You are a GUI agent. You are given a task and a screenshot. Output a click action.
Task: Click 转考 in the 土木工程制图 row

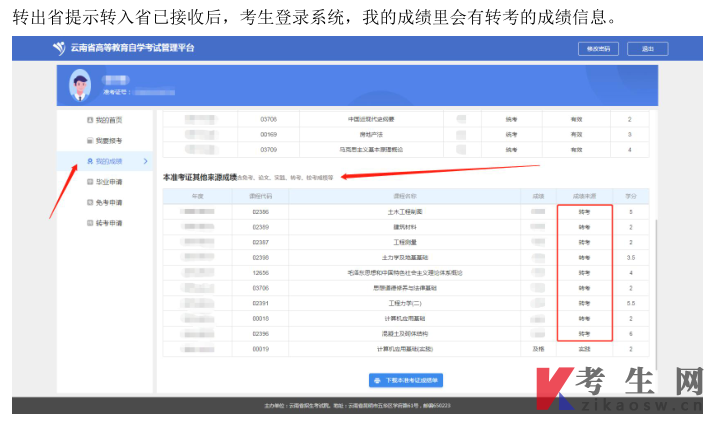click(584, 212)
